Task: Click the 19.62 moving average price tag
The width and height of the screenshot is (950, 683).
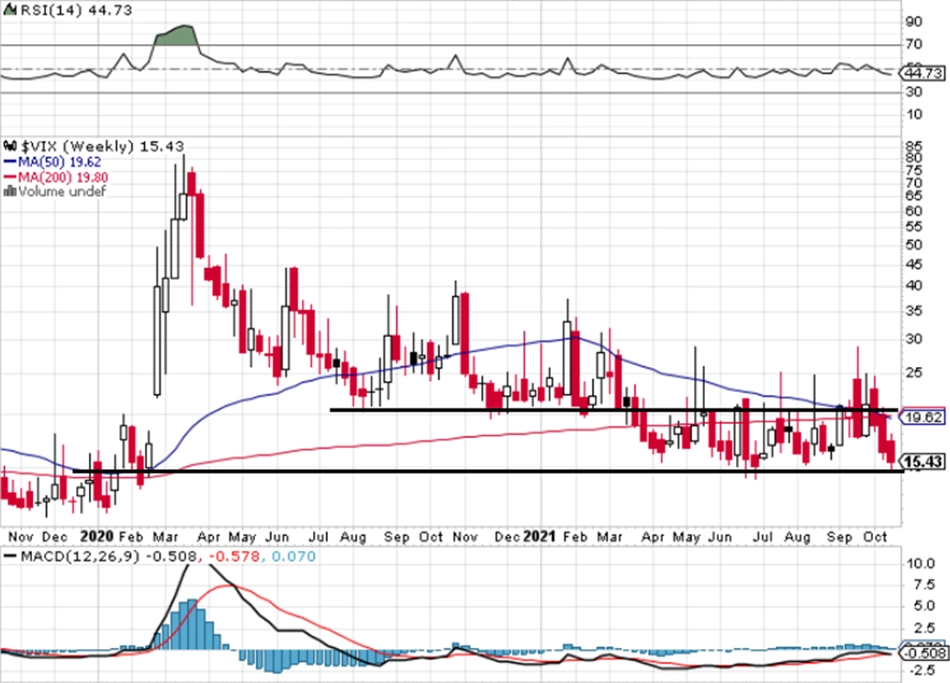Action: point(922,417)
